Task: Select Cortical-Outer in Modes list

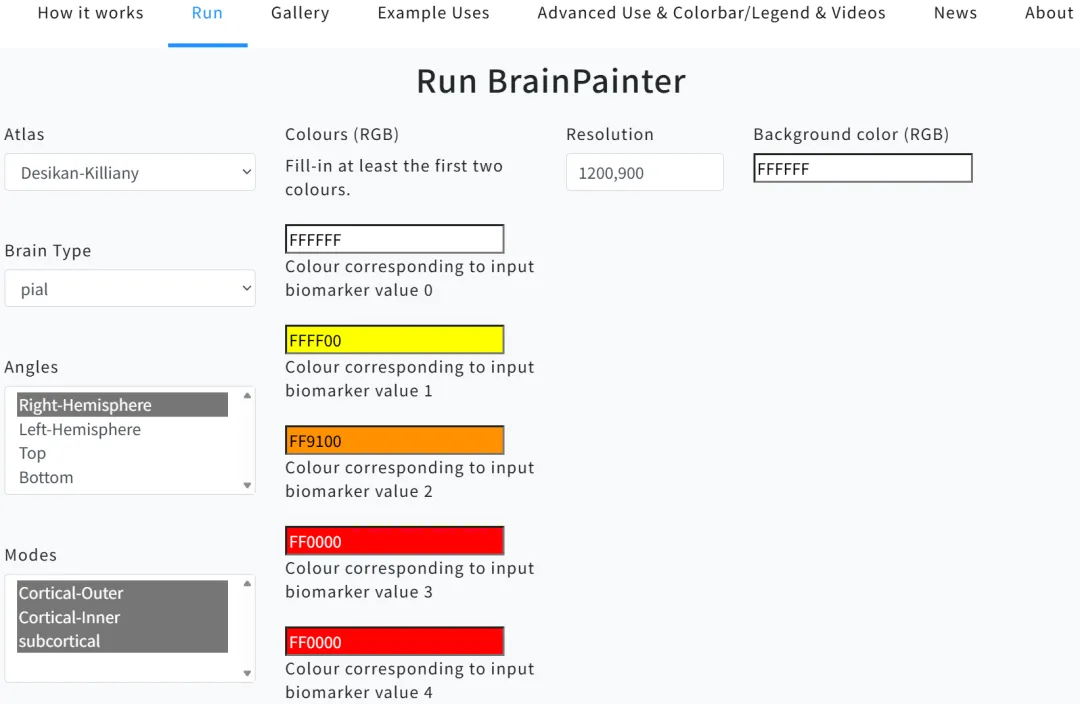Action: [123, 593]
